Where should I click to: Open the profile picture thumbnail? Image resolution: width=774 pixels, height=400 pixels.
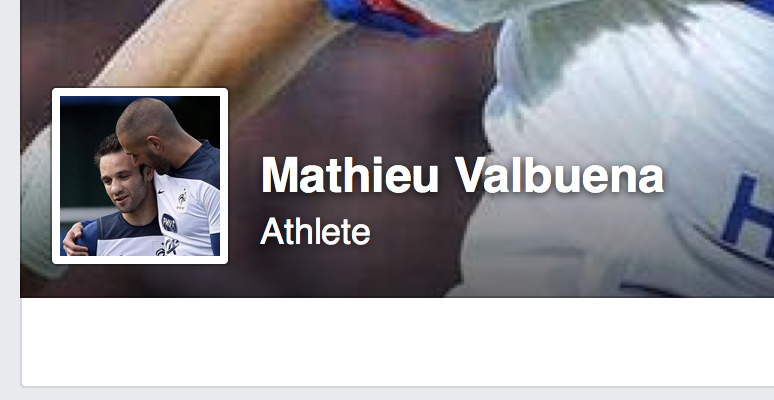coord(140,176)
